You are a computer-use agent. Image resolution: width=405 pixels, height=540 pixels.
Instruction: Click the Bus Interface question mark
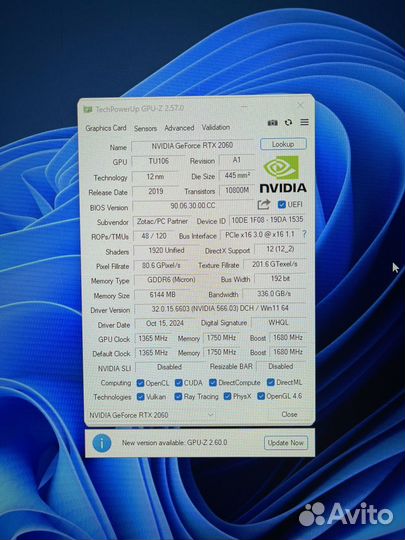[x=304, y=234]
